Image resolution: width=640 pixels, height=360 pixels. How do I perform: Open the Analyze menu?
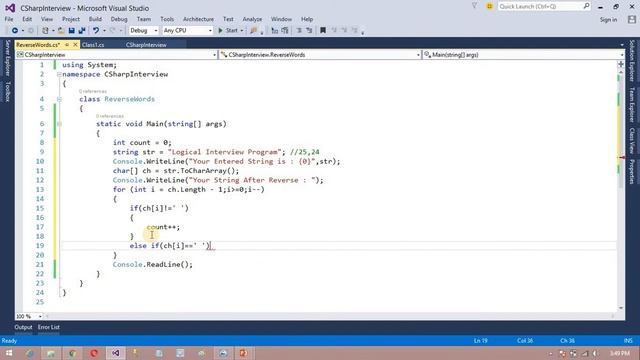(252, 19)
